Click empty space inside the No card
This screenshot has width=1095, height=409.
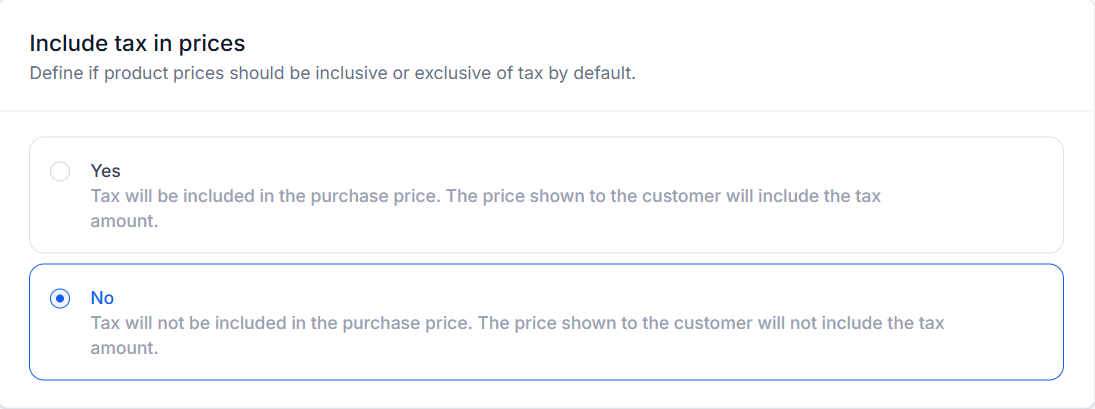click(x=1000, y=350)
